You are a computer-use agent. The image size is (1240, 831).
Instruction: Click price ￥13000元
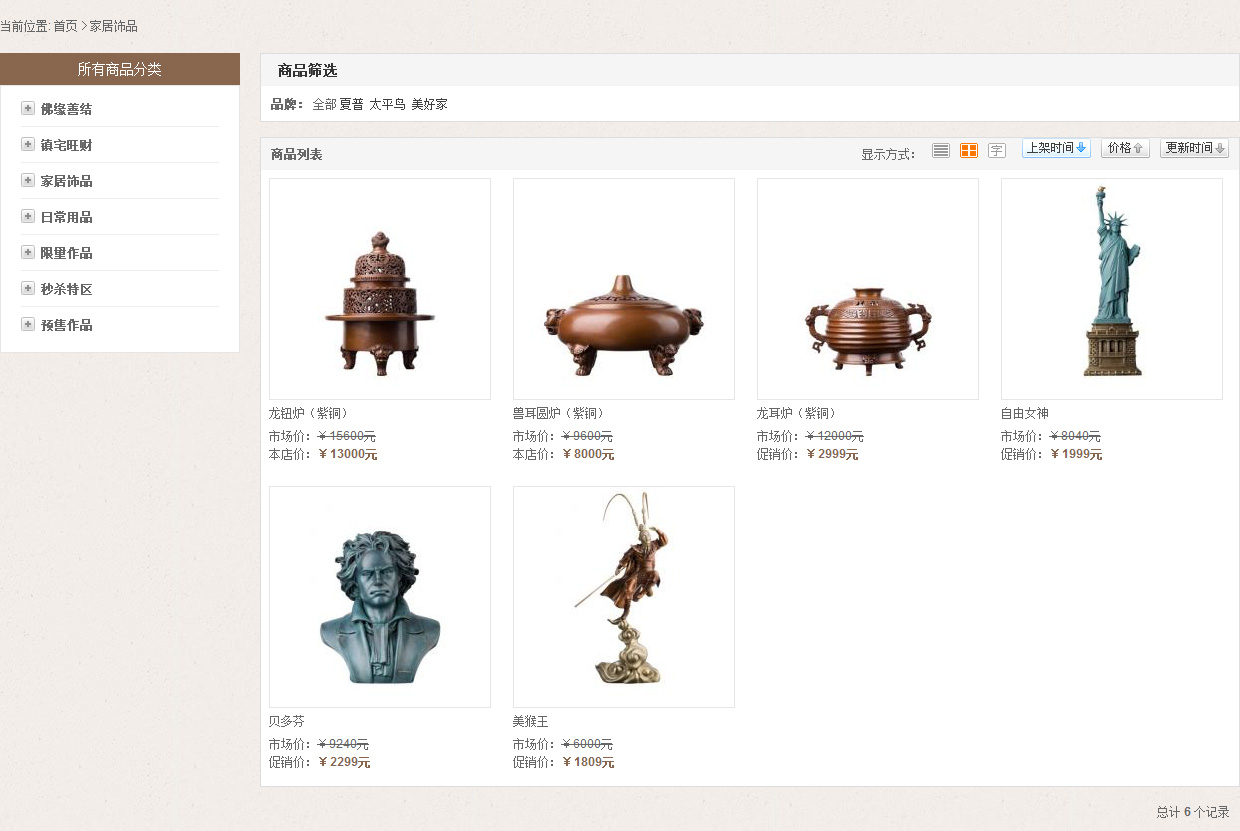pos(348,454)
